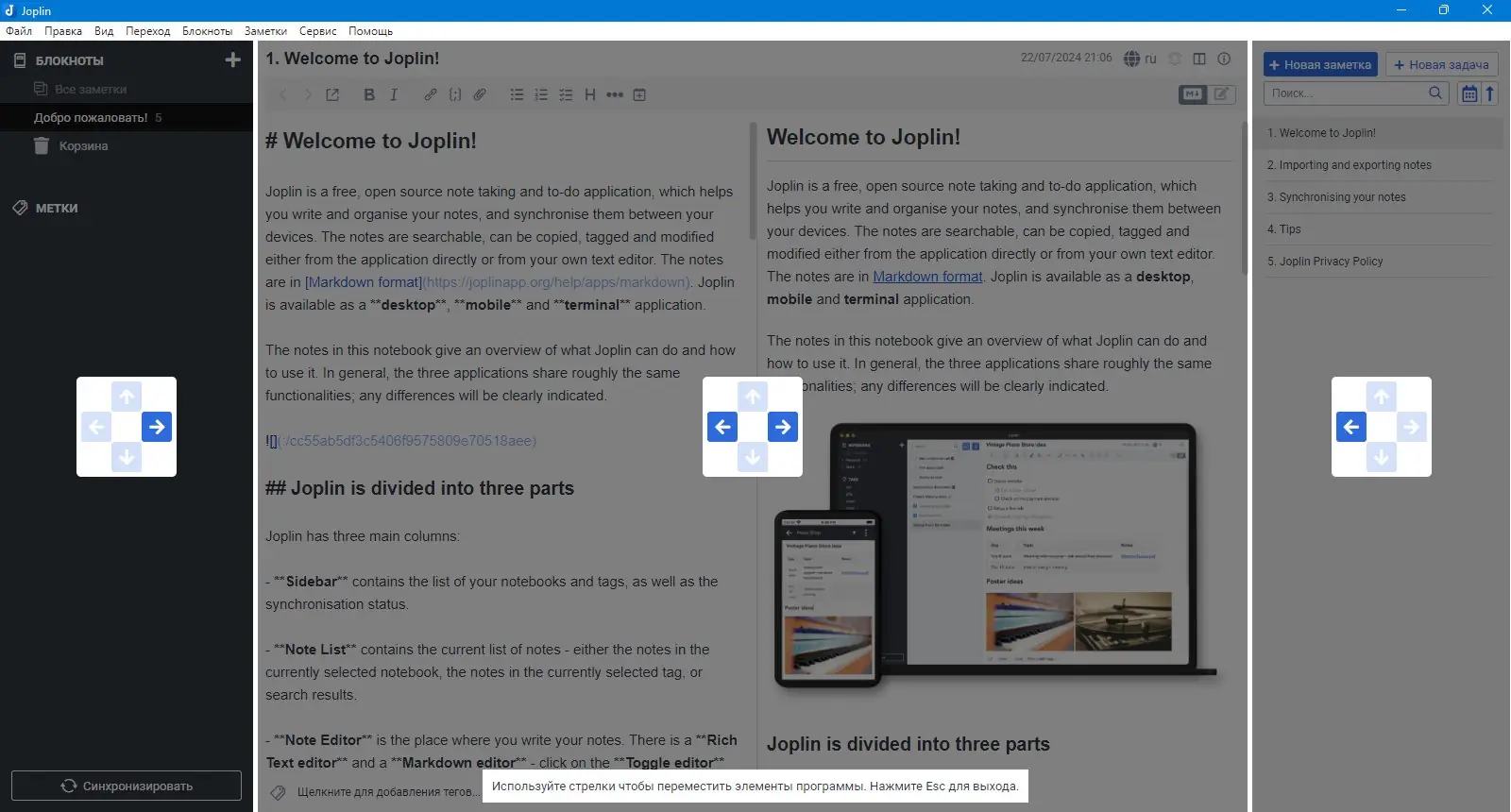This screenshot has height=812, width=1511.
Task: Click the '22/07/2024 21:06' note date
Action: [1066, 58]
